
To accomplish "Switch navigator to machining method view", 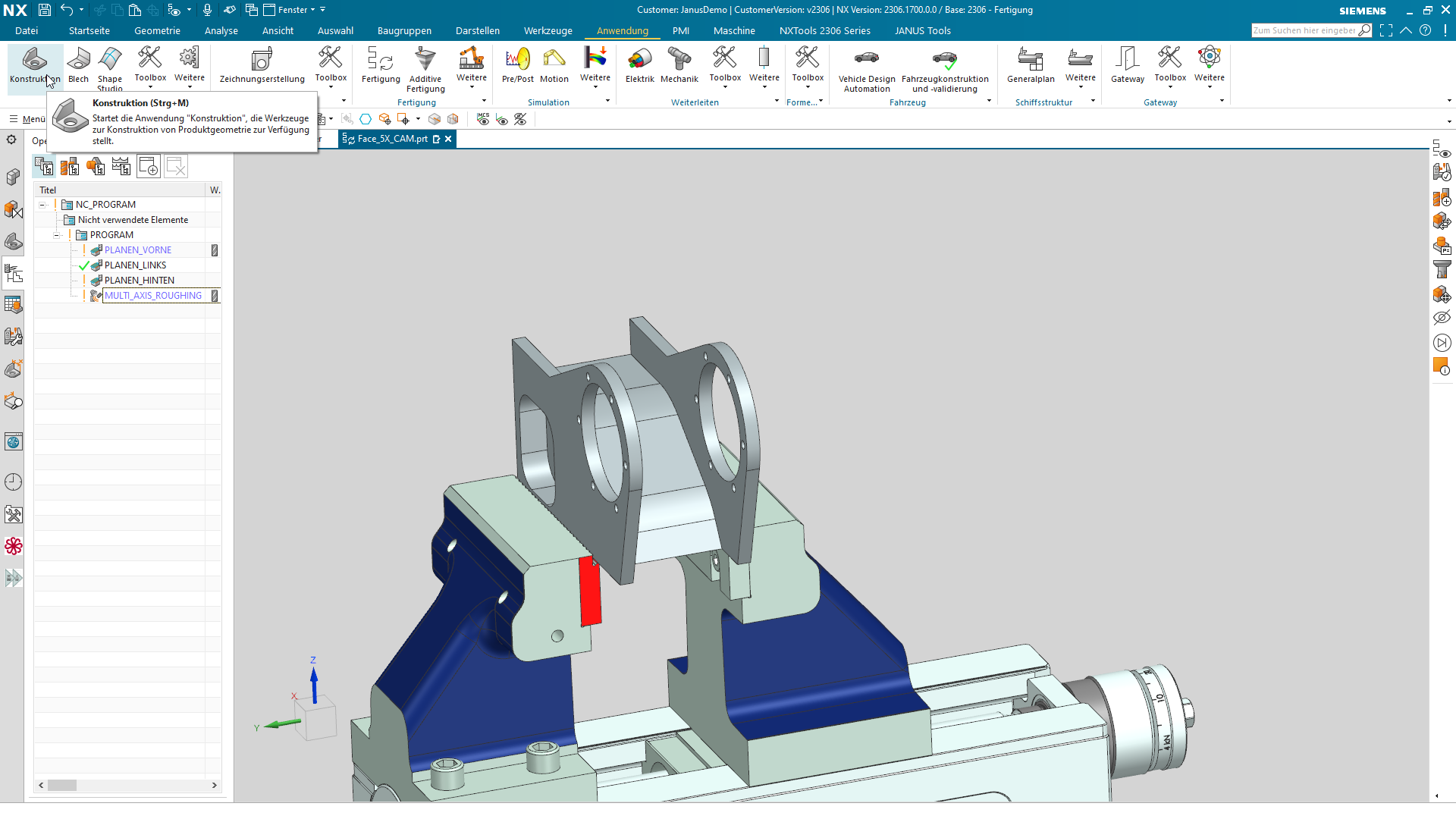I will 121,167.
